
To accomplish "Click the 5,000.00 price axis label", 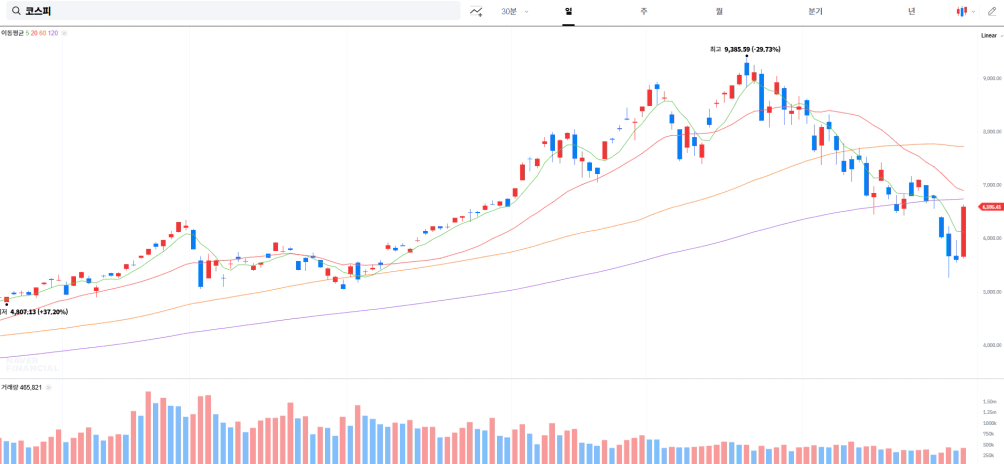I will (992, 292).
